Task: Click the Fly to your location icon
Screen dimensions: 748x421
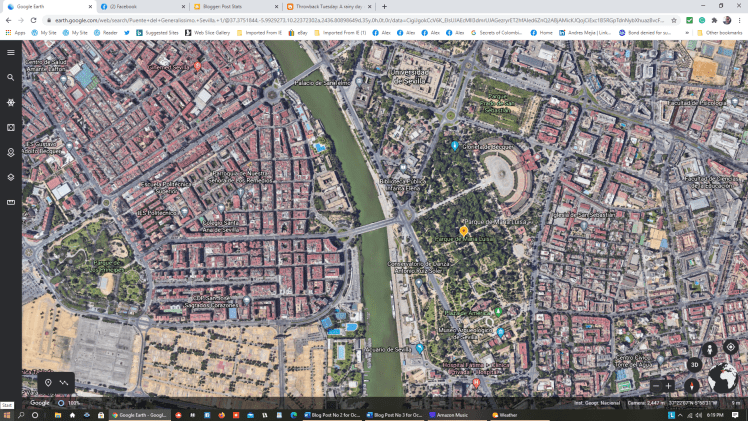Action: 731,347
